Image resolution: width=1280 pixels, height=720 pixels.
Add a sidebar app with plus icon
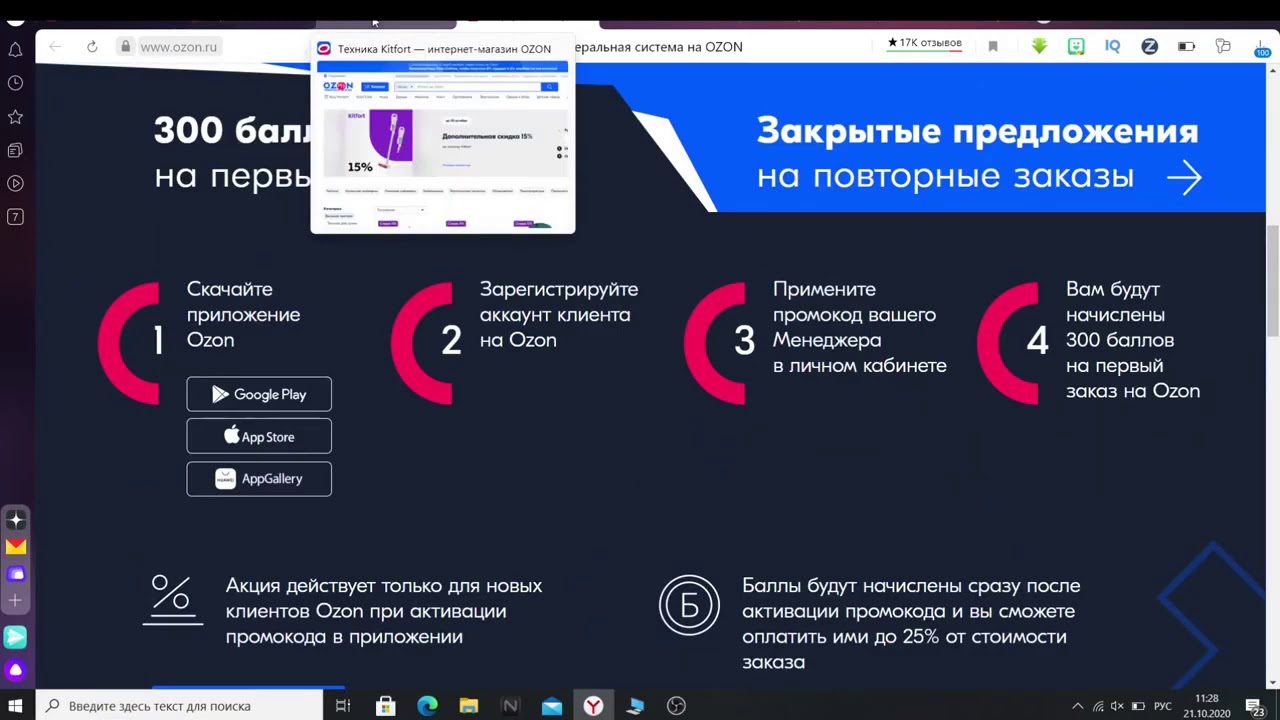click(15, 600)
